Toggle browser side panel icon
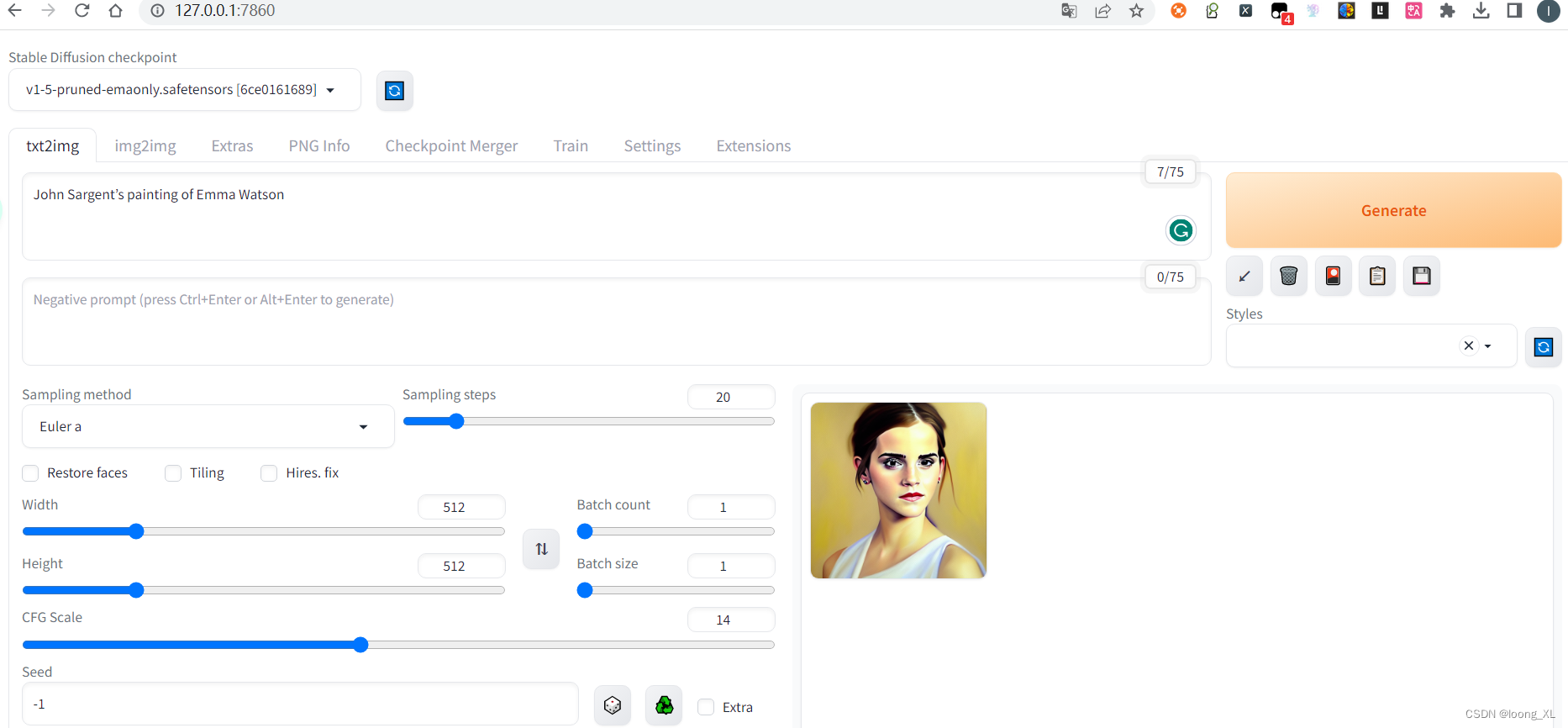Screen dimensions: 1568x728 [x=1514, y=10]
